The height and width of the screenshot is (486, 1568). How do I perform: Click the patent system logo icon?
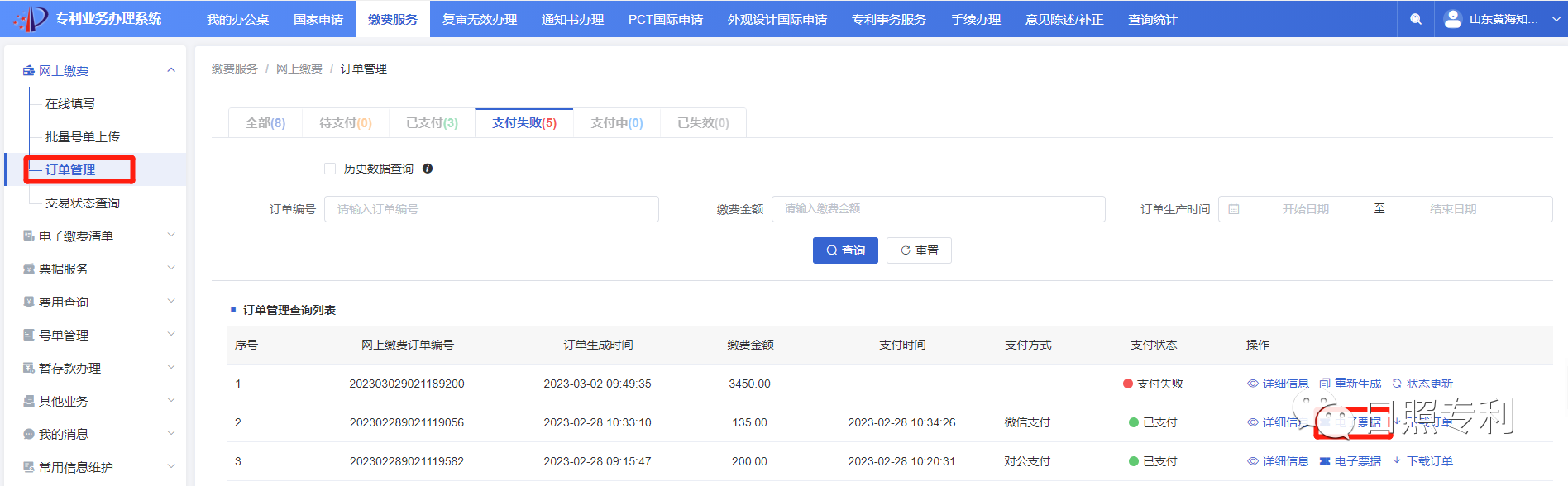click(x=31, y=18)
